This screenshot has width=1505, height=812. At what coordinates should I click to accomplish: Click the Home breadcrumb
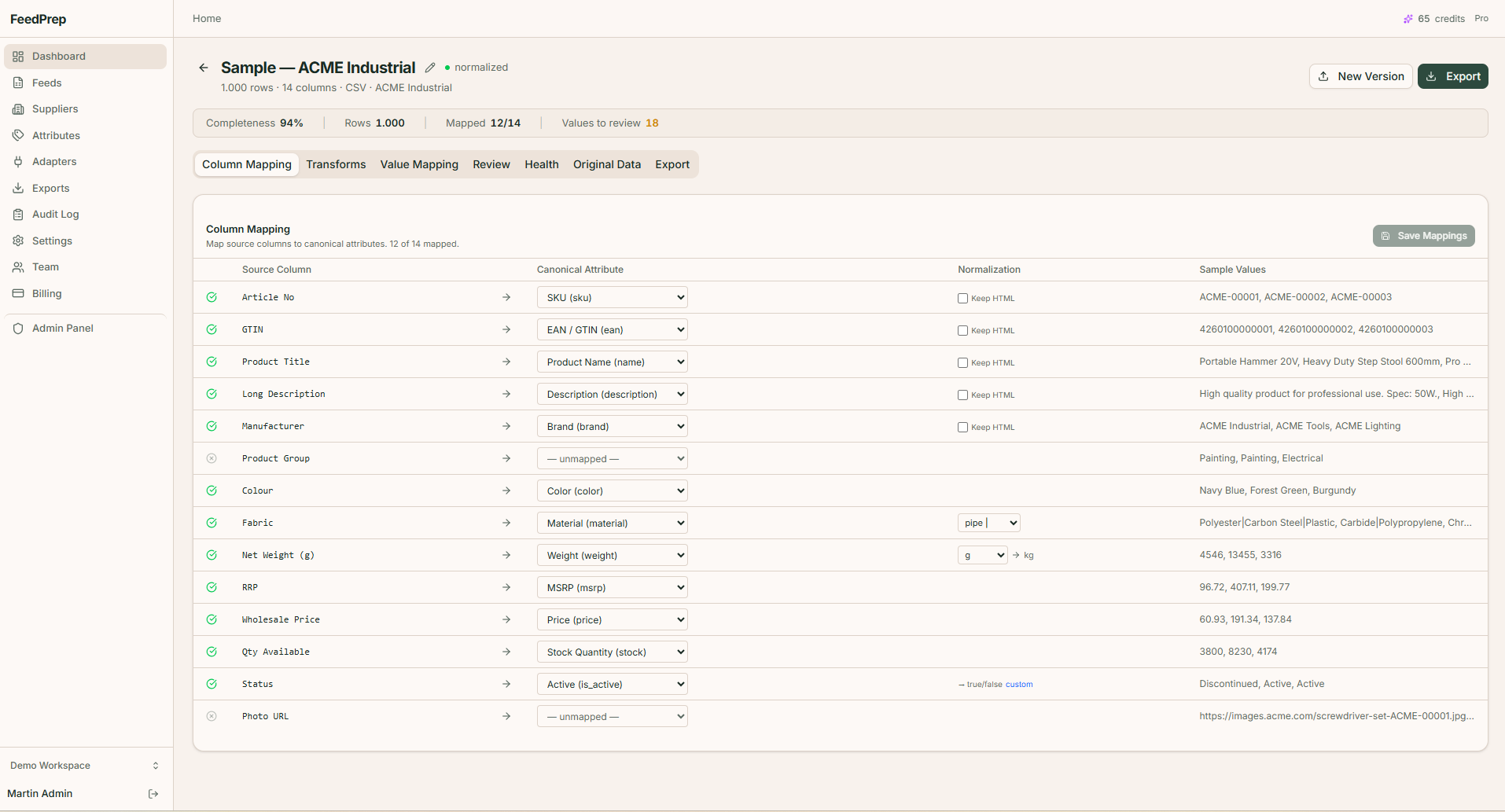[x=207, y=18]
